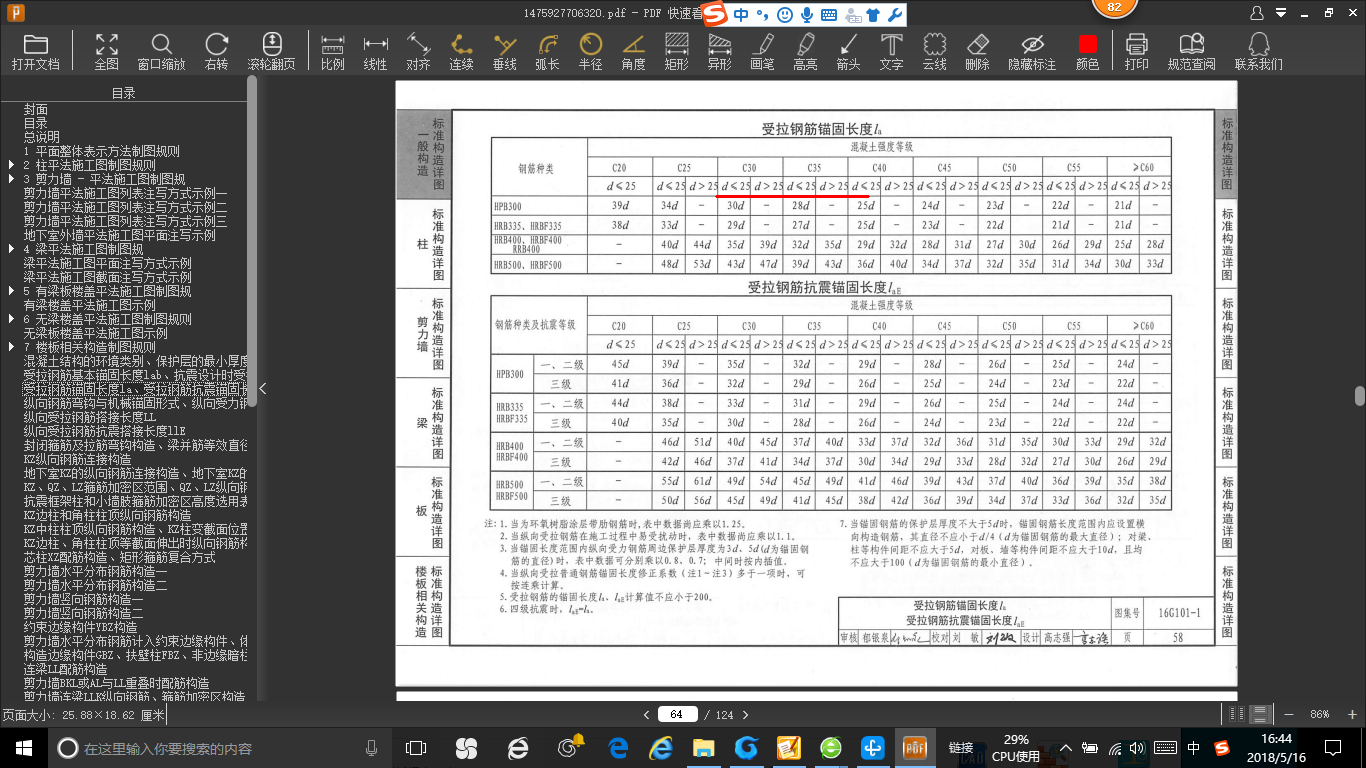Select the 对齐 aligned measure tool

point(418,51)
